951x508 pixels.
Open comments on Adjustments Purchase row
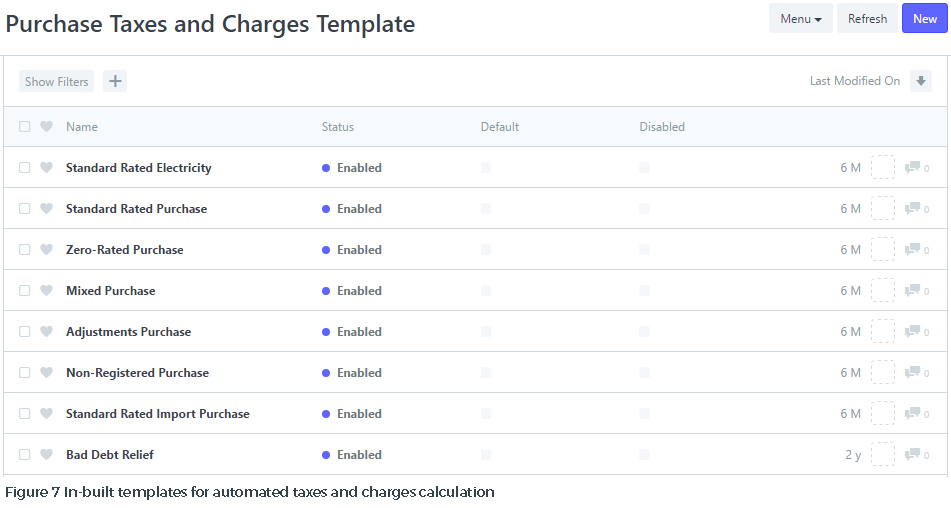pyautogui.click(x=917, y=332)
